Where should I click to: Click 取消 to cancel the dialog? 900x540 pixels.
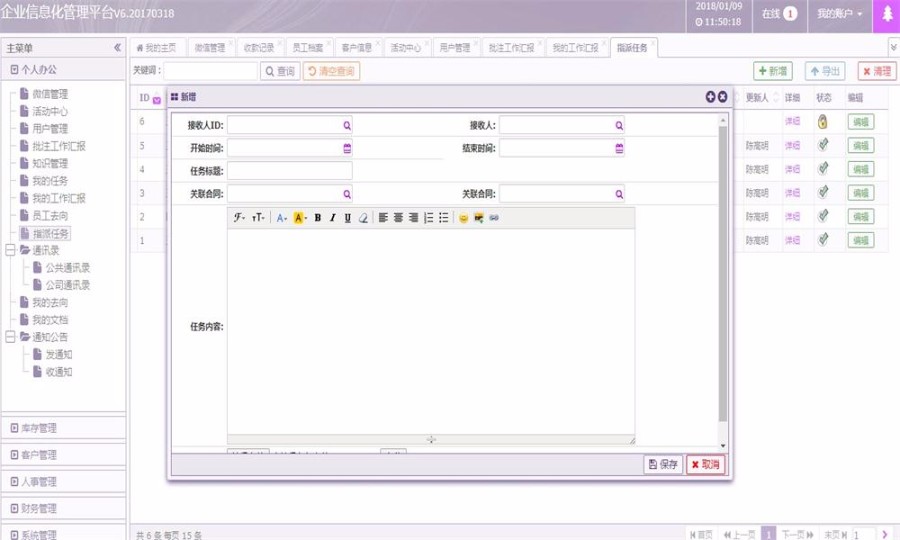coord(705,464)
